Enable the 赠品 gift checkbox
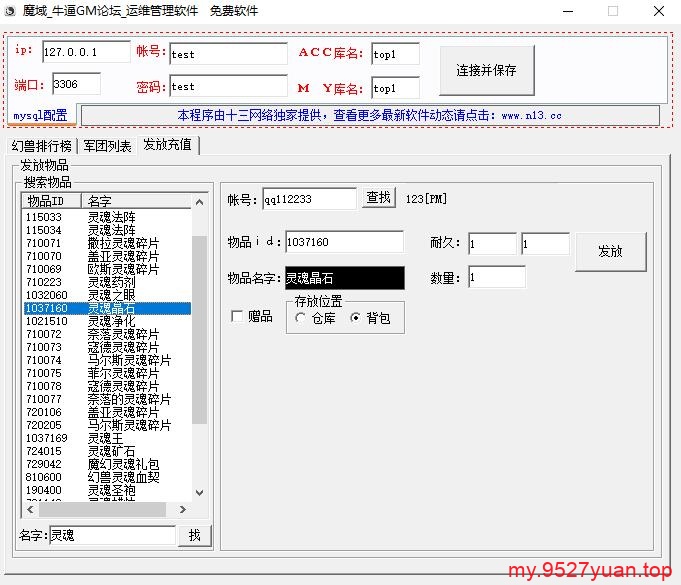This screenshot has height=585, width=681. [x=237, y=316]
